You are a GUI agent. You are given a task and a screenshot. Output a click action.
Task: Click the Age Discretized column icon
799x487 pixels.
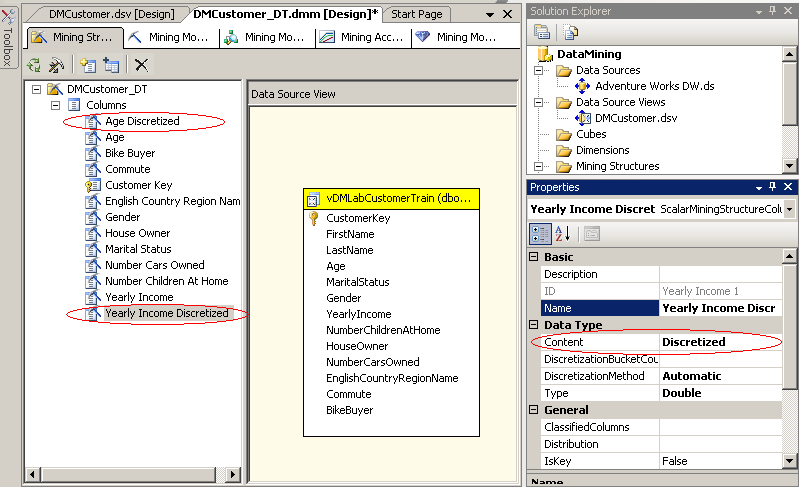coord(93,121)
